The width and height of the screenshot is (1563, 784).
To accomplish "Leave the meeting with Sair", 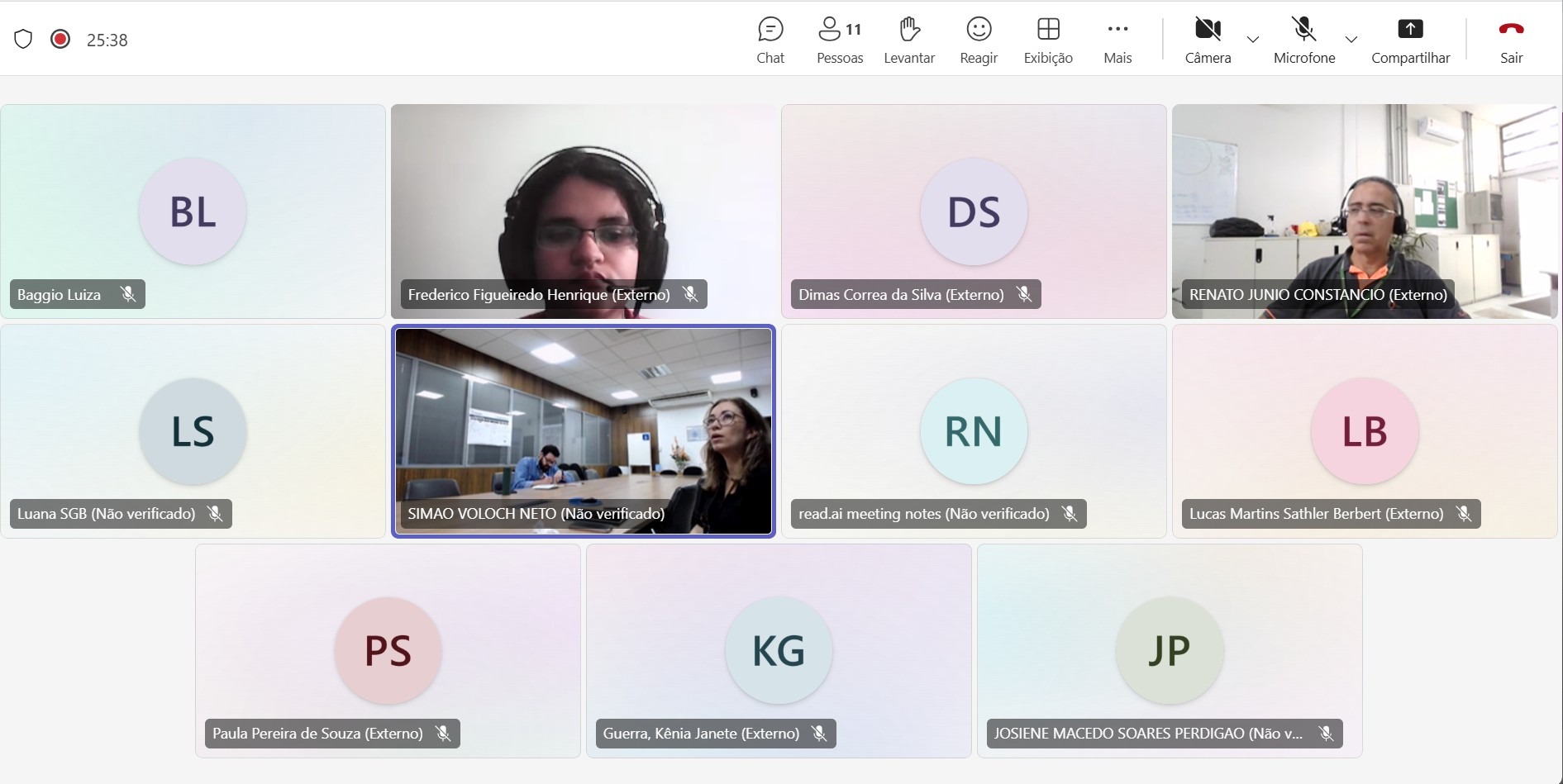I will pos(1511,40).
